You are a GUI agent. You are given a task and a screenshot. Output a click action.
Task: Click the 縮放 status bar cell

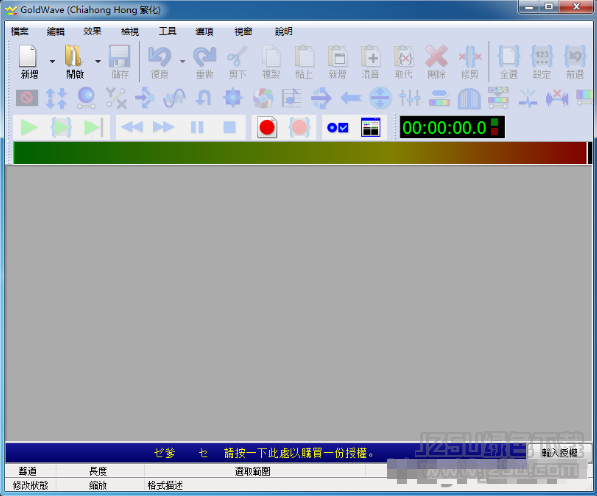pos(98,485)
